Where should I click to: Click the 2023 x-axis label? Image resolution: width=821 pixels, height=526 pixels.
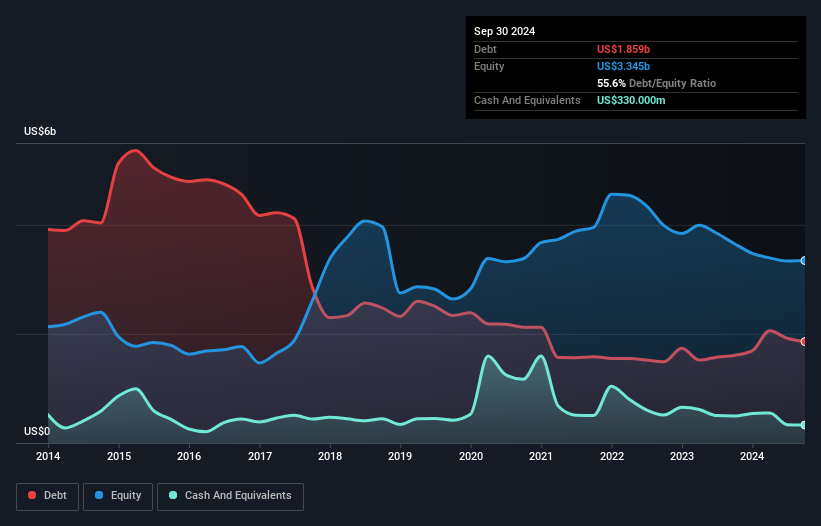(x=682, y=456)
